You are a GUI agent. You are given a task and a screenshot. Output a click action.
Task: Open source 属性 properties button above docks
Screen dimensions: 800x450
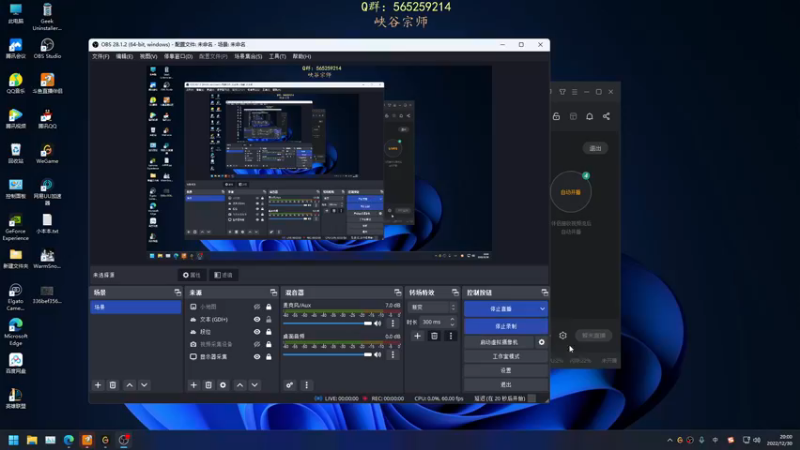pos(192,275)
